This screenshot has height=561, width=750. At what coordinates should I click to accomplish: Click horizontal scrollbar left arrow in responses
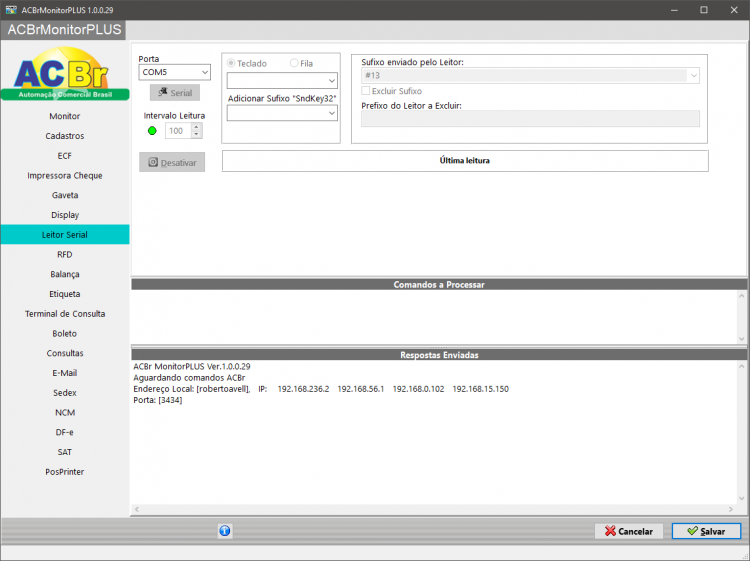coord(137,509)
